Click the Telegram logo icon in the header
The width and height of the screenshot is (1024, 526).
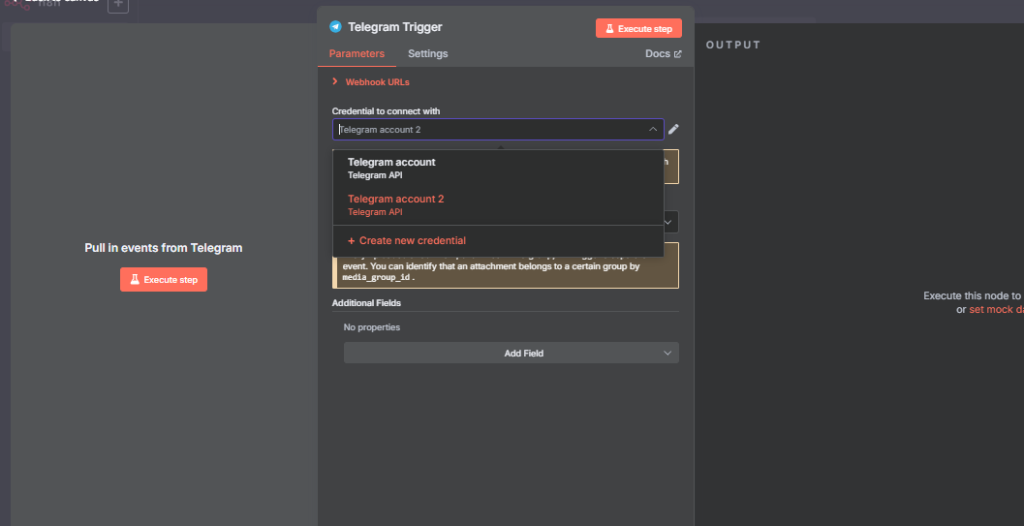tap(335, 27)
